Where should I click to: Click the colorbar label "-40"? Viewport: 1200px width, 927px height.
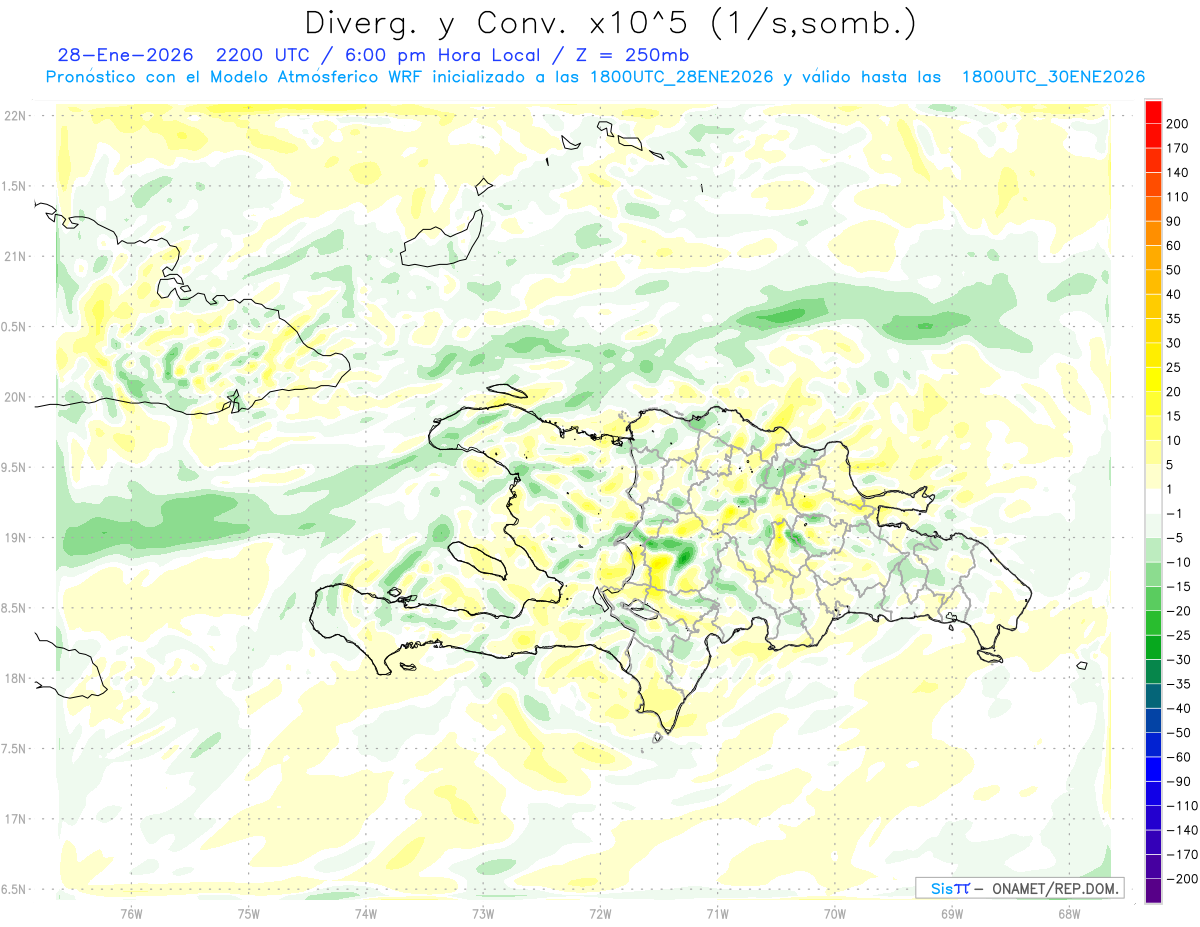[x=1180, y=709]
